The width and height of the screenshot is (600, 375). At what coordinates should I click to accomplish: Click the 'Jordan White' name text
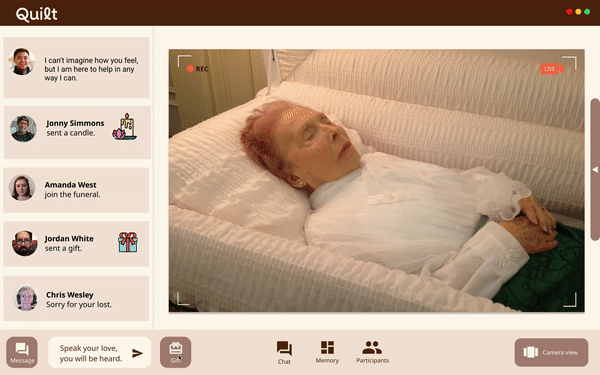[x=69, y=239]
